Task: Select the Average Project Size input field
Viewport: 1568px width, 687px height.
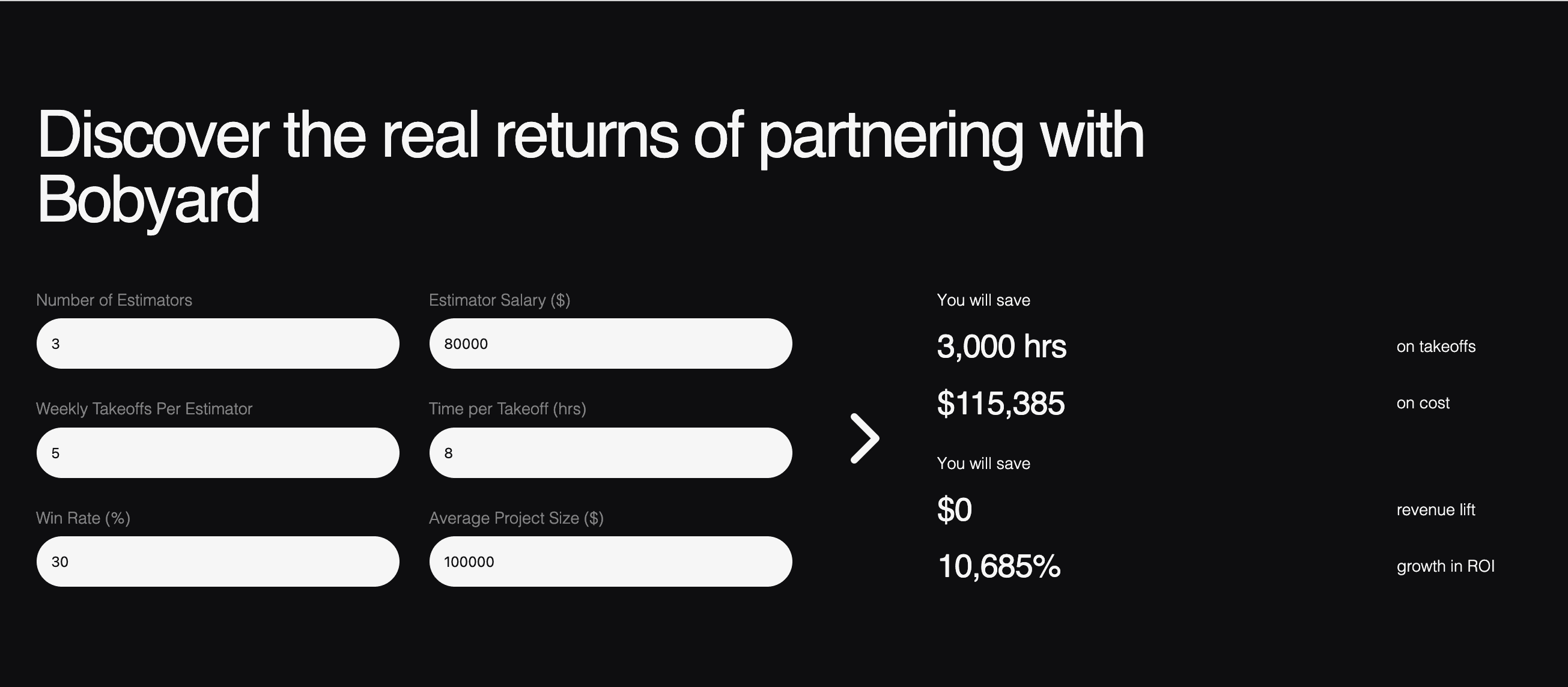Action: [x=609, y=561]
